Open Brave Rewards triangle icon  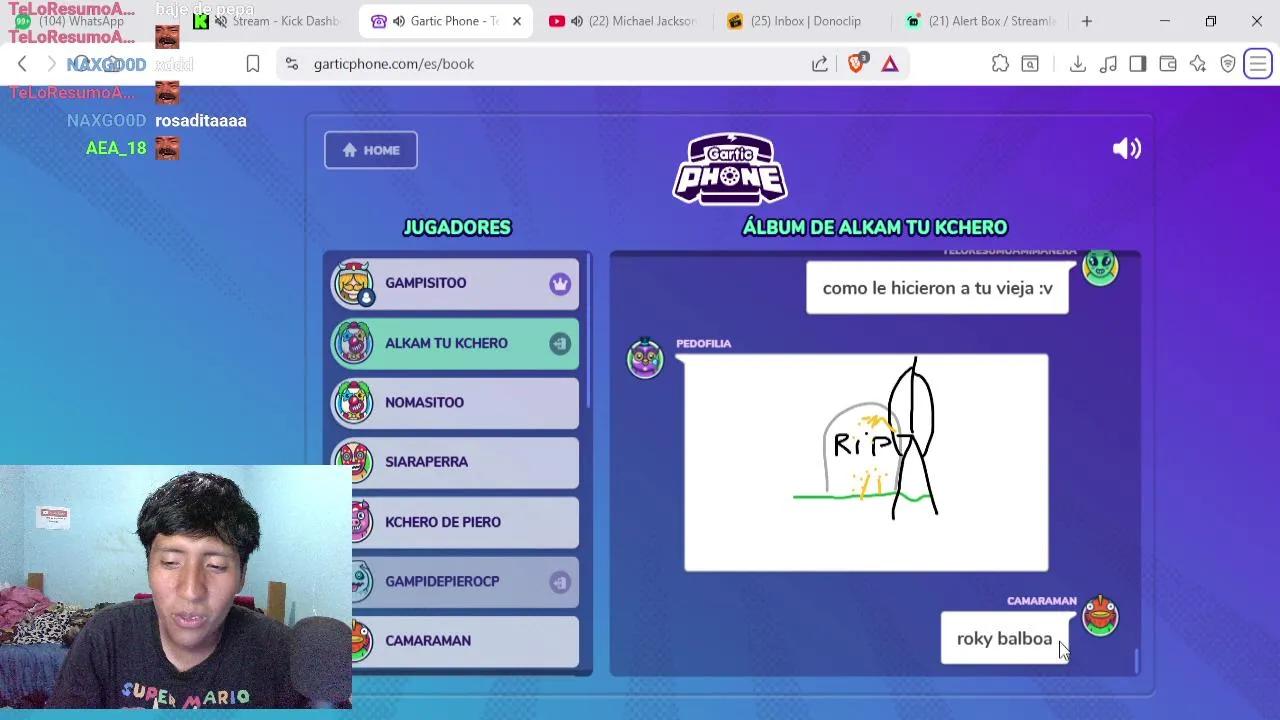click(890, 64)
